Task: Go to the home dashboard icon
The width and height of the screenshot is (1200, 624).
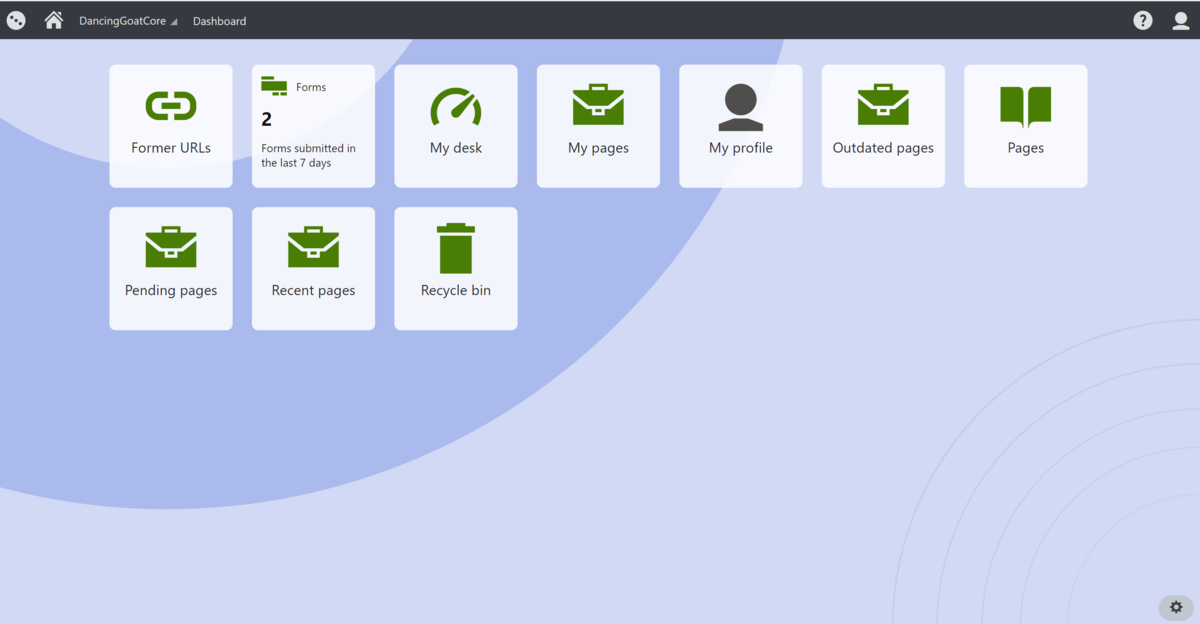Action: (54, 20)
